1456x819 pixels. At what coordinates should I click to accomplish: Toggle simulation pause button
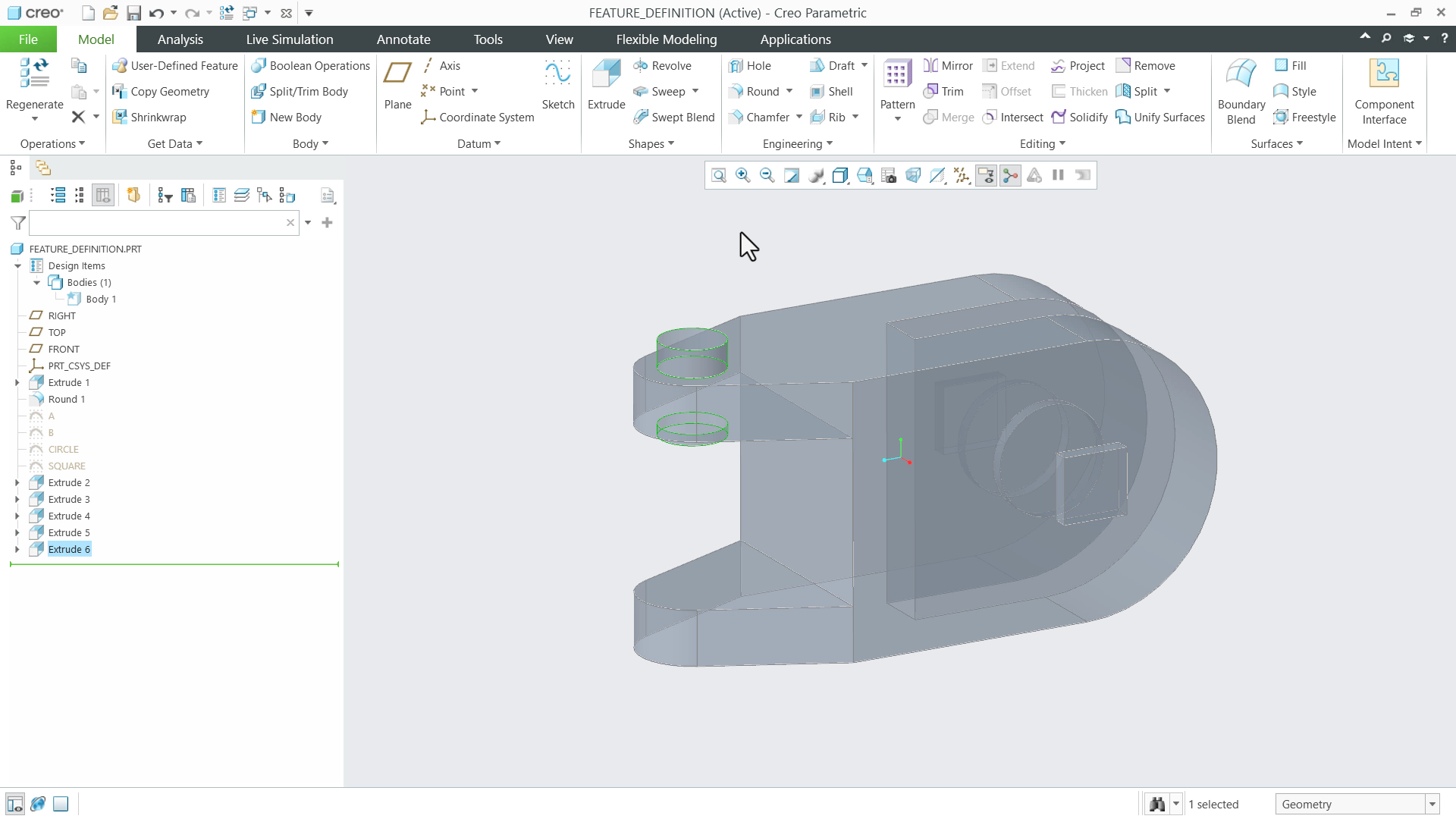point(1058,175)
